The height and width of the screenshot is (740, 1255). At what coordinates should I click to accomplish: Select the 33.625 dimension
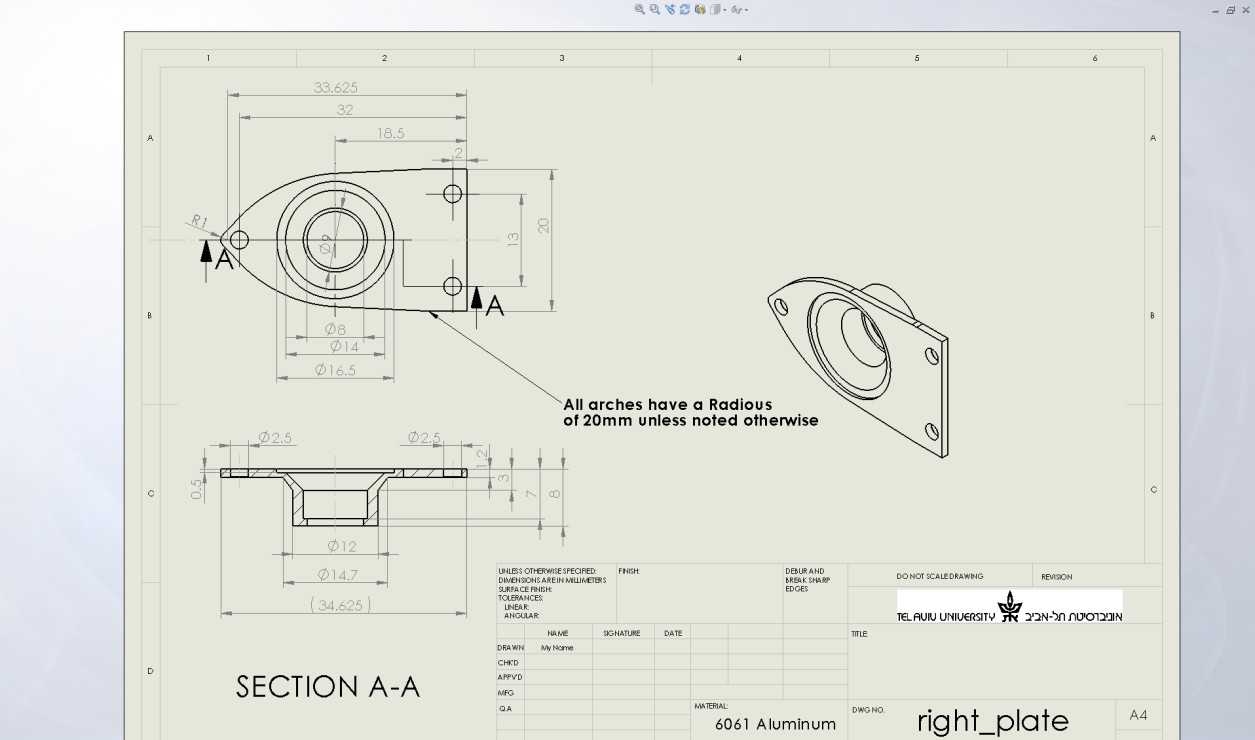coord(336,88)
